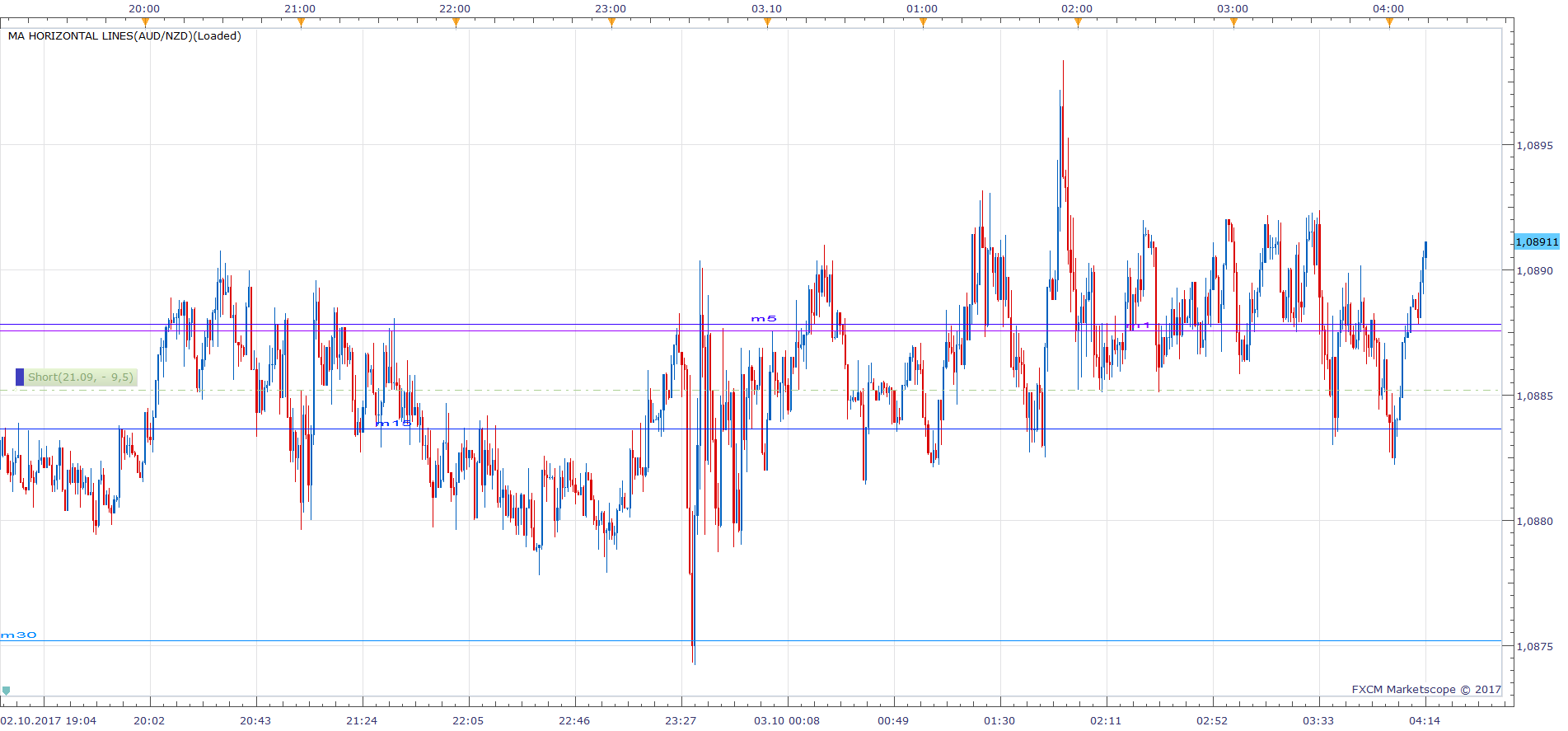1568x731 pixels.
Task: Click the 04:00 top hour label
Action: point(1388,8)
